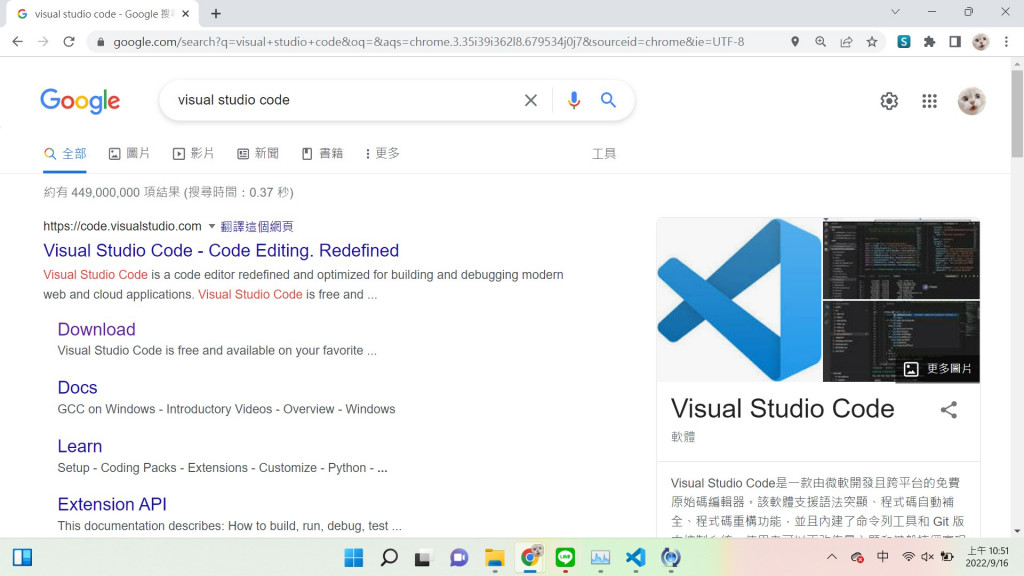
Task: Switch to the 圖片 tab
Action: pyautogui.click(x=129, y=153)
